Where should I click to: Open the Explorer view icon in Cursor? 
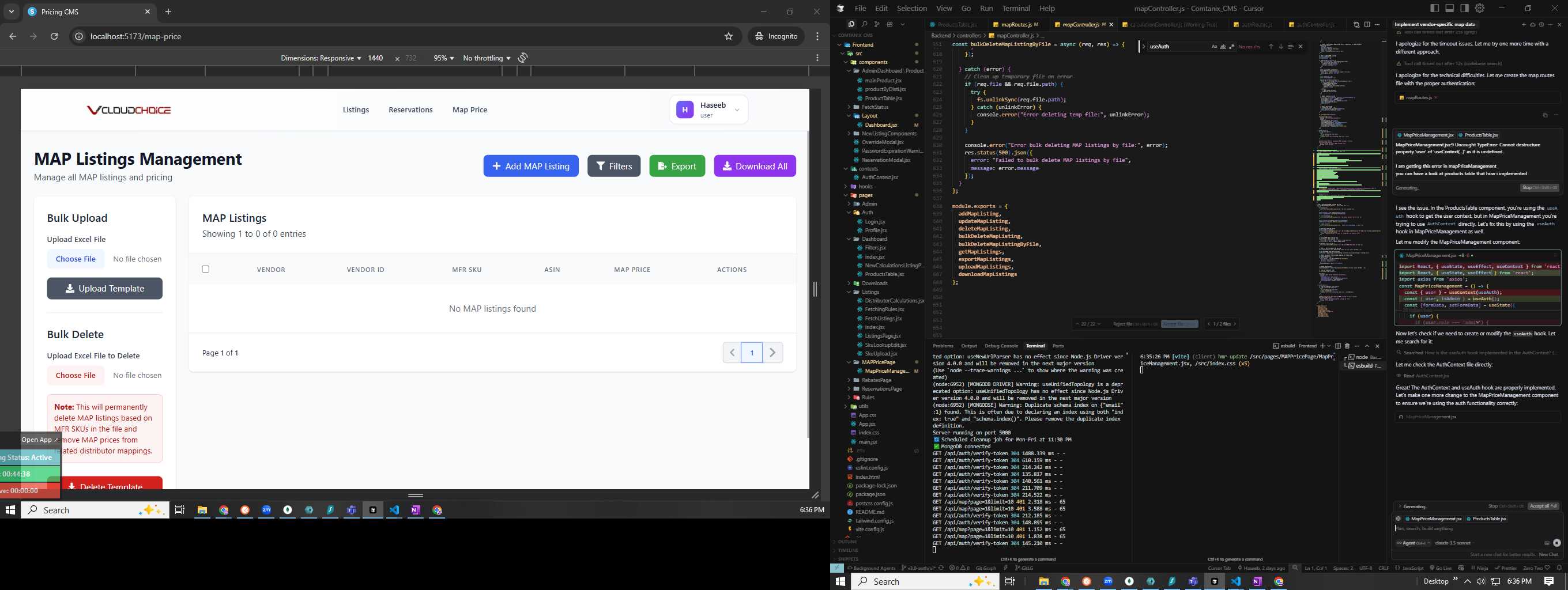coord(851,24)
